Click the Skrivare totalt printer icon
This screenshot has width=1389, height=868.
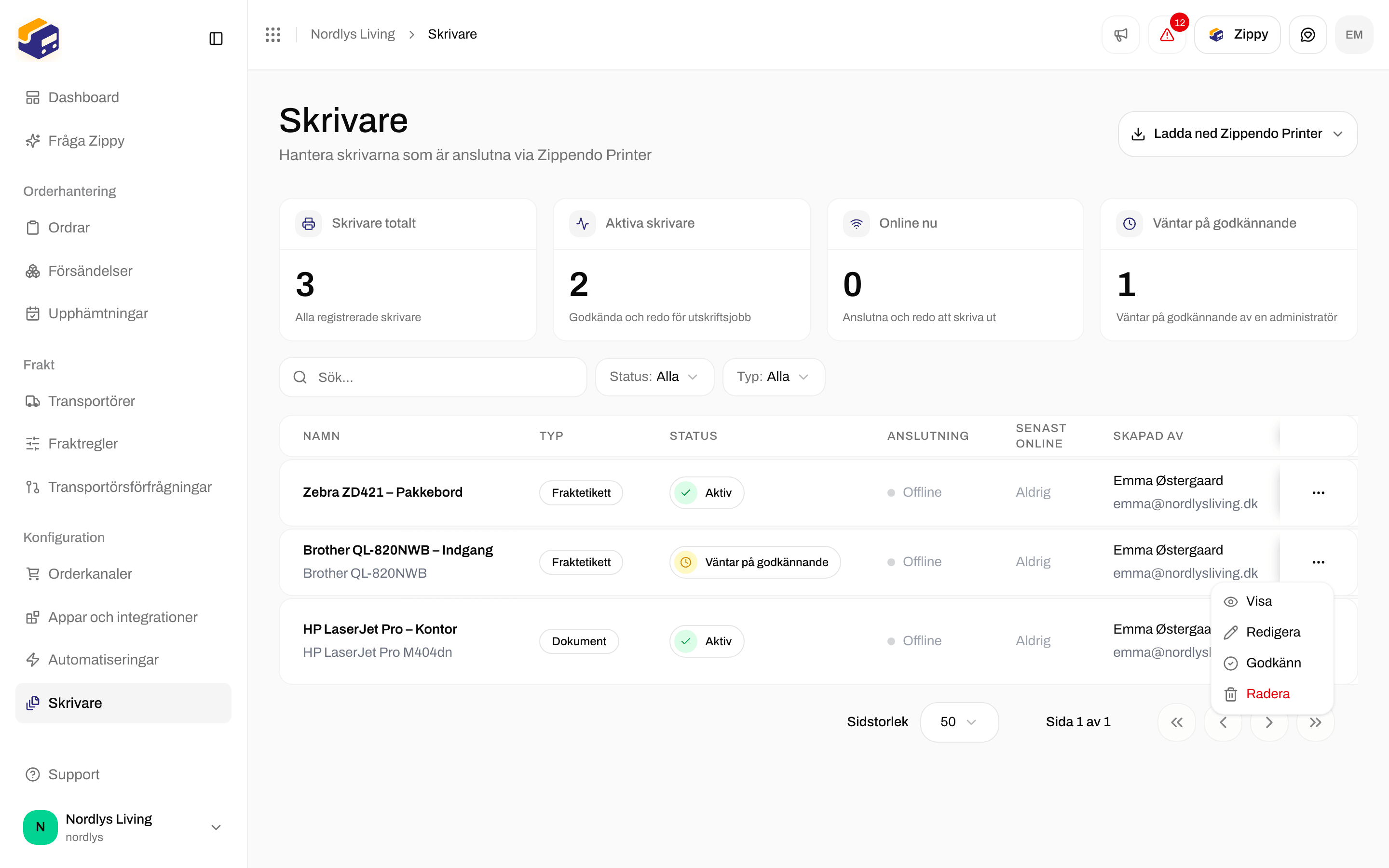(x=309, y=223)
